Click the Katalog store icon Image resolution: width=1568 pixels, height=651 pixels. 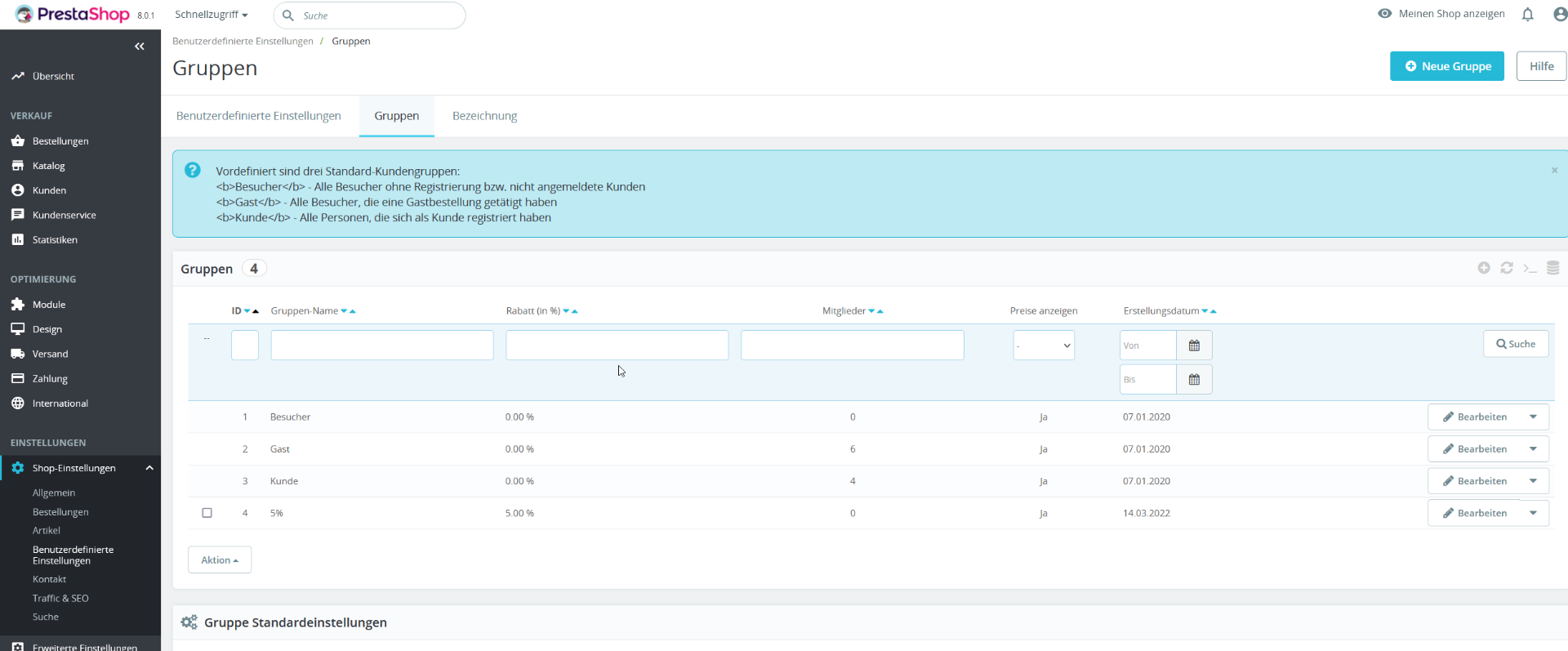(18, 166)
